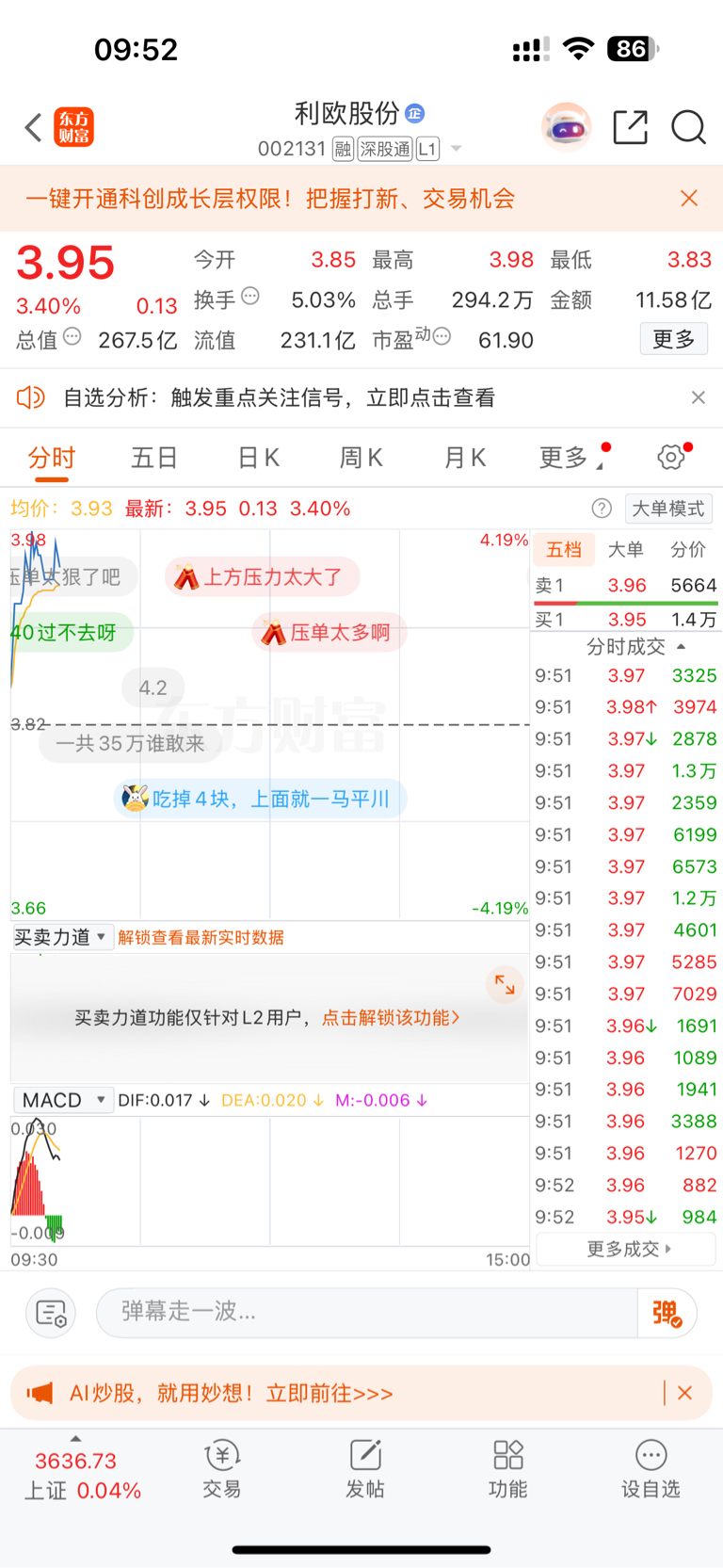This screenshot has height=1568, width=723.
Task: Tap the blue verified badge beside 利欧股份
Action: pos(414,114)
